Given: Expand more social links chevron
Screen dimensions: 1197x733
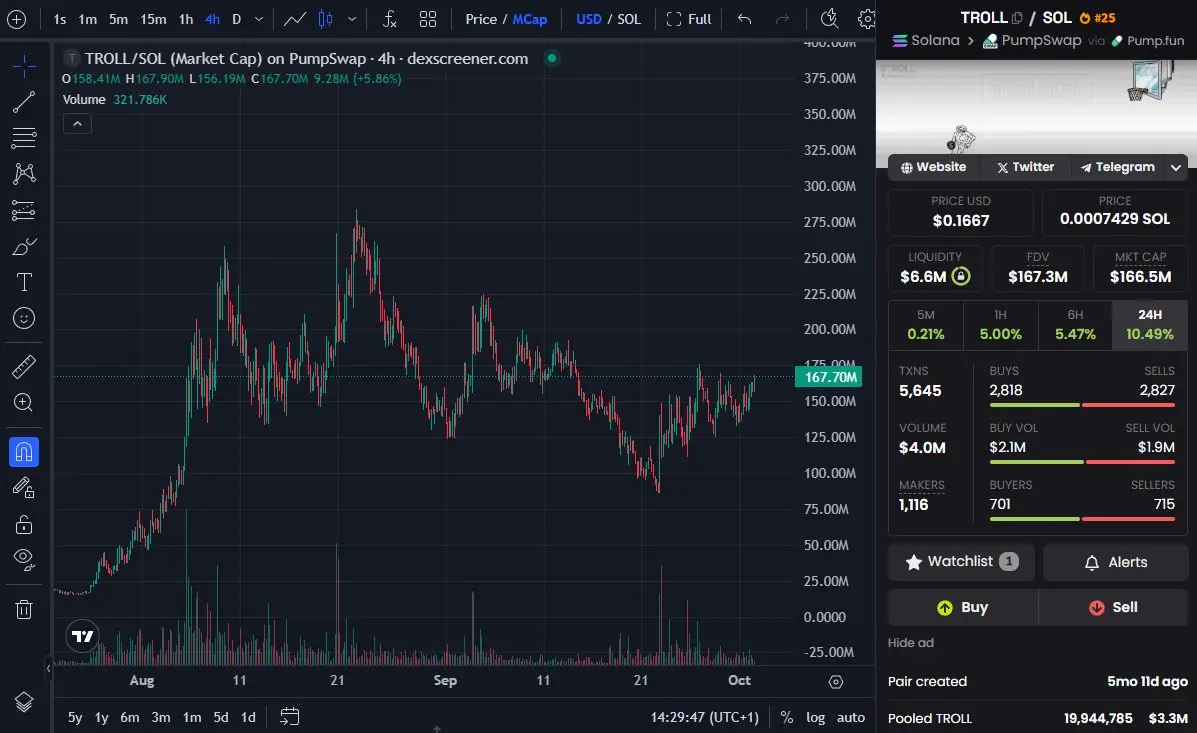Looking at the screenshot, I should 1176,167.
